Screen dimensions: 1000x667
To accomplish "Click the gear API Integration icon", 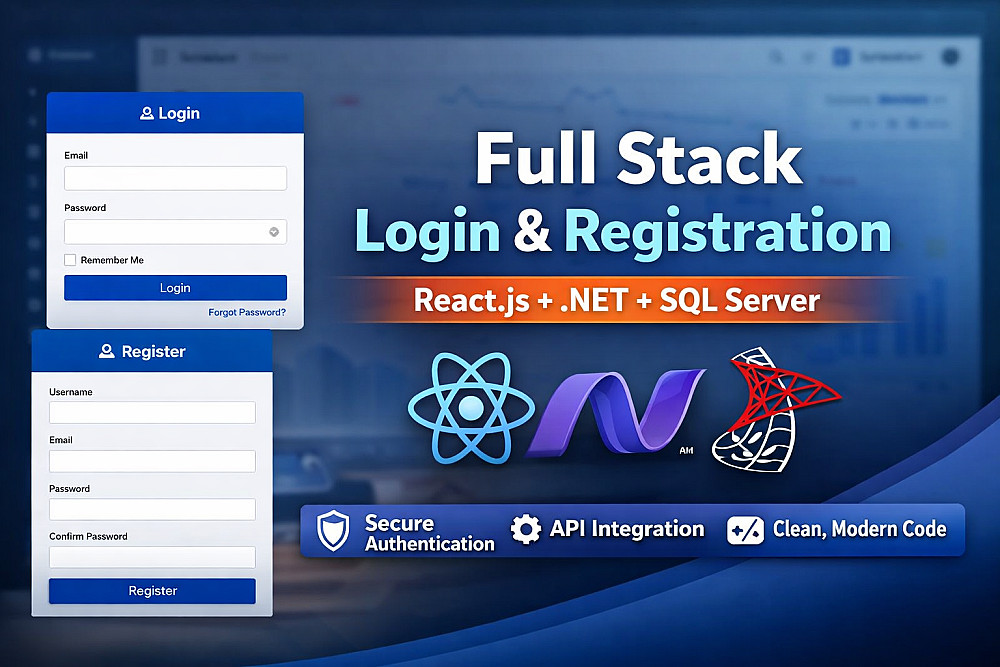I will (526, 529).
